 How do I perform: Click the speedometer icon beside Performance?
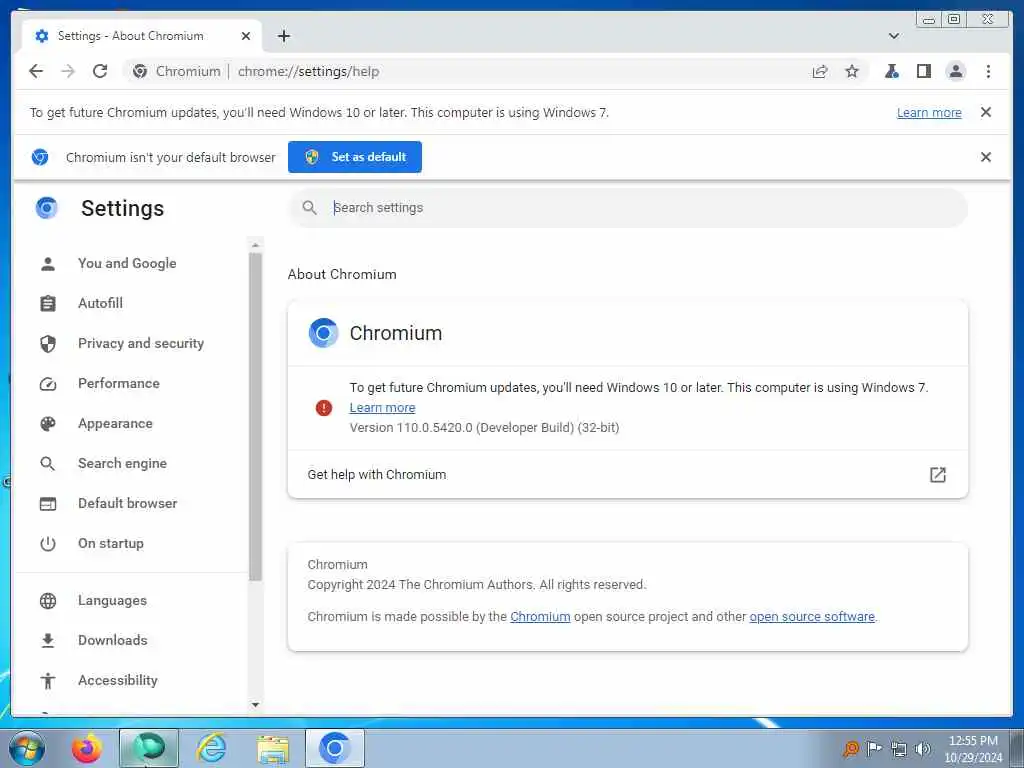pos(48,384)
